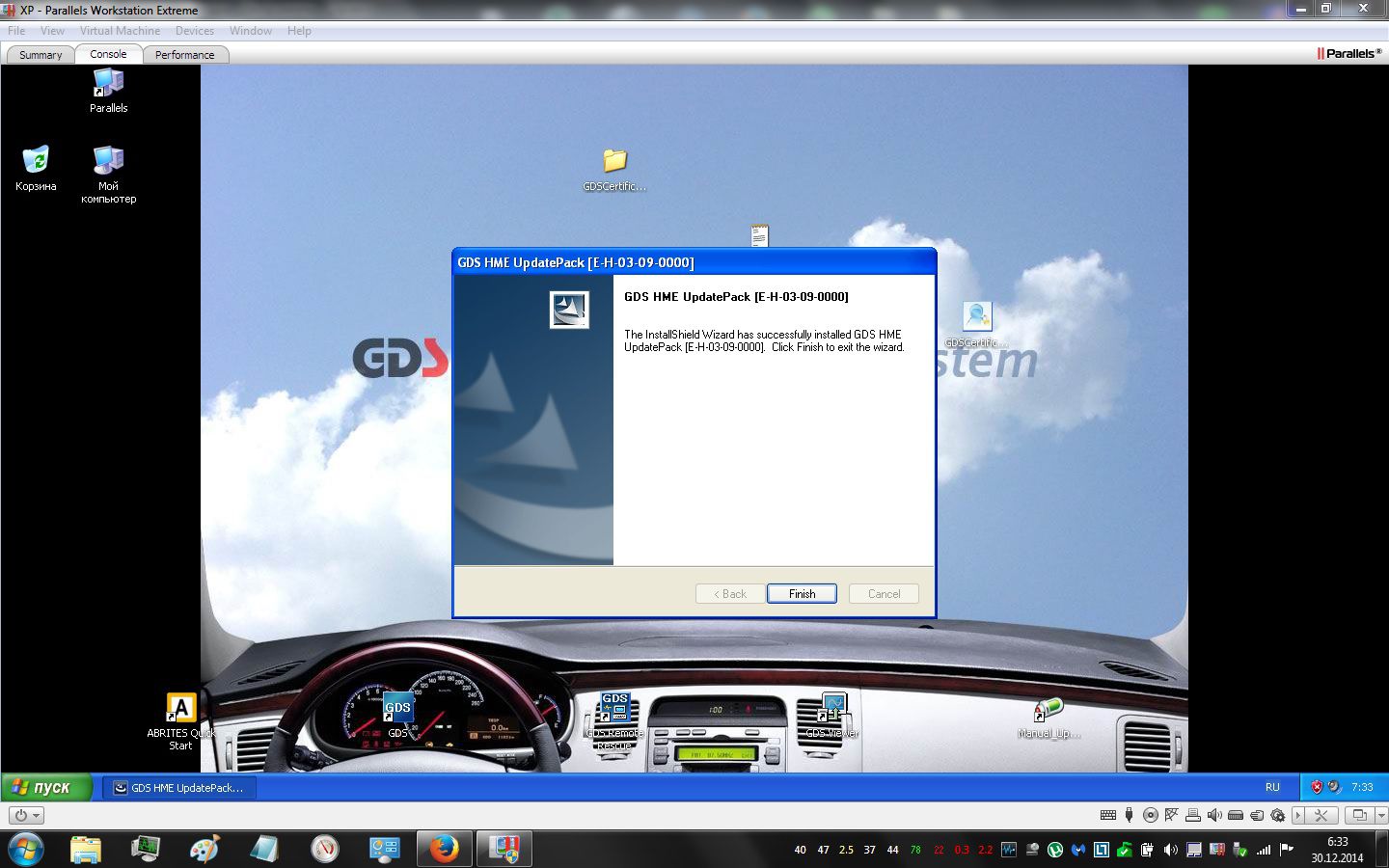Click the InstallShield logo icon
The image size is (1389, 868).
pos(569,310)
